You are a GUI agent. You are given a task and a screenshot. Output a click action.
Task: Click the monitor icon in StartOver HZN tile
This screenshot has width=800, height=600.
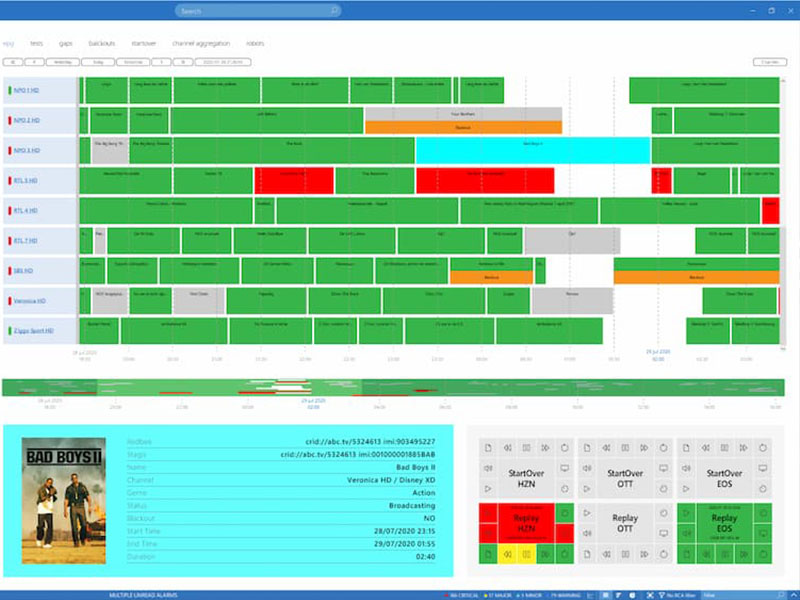pos(564,468)
